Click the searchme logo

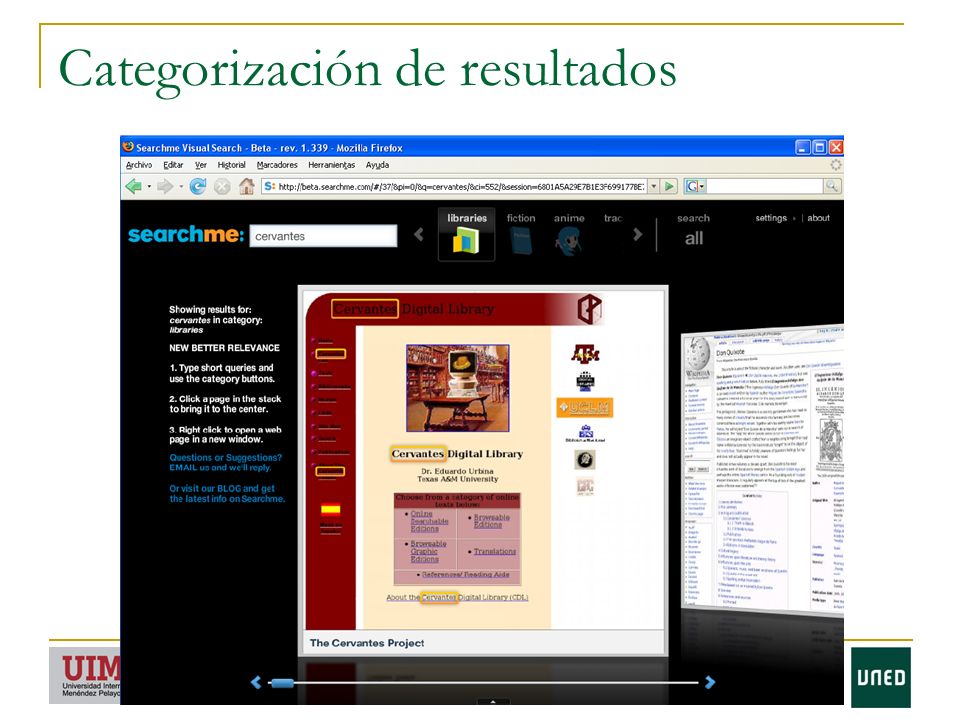click(186, 234)
